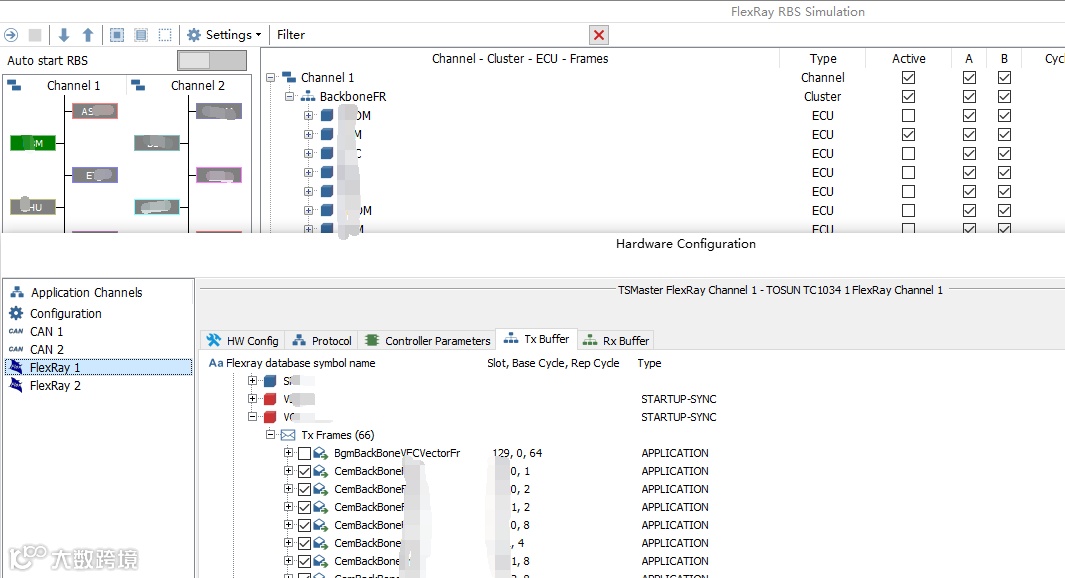Screen dimensions: 1065x578
Task: Toggle the A checkbox in the Channel row
Action: 969,77
